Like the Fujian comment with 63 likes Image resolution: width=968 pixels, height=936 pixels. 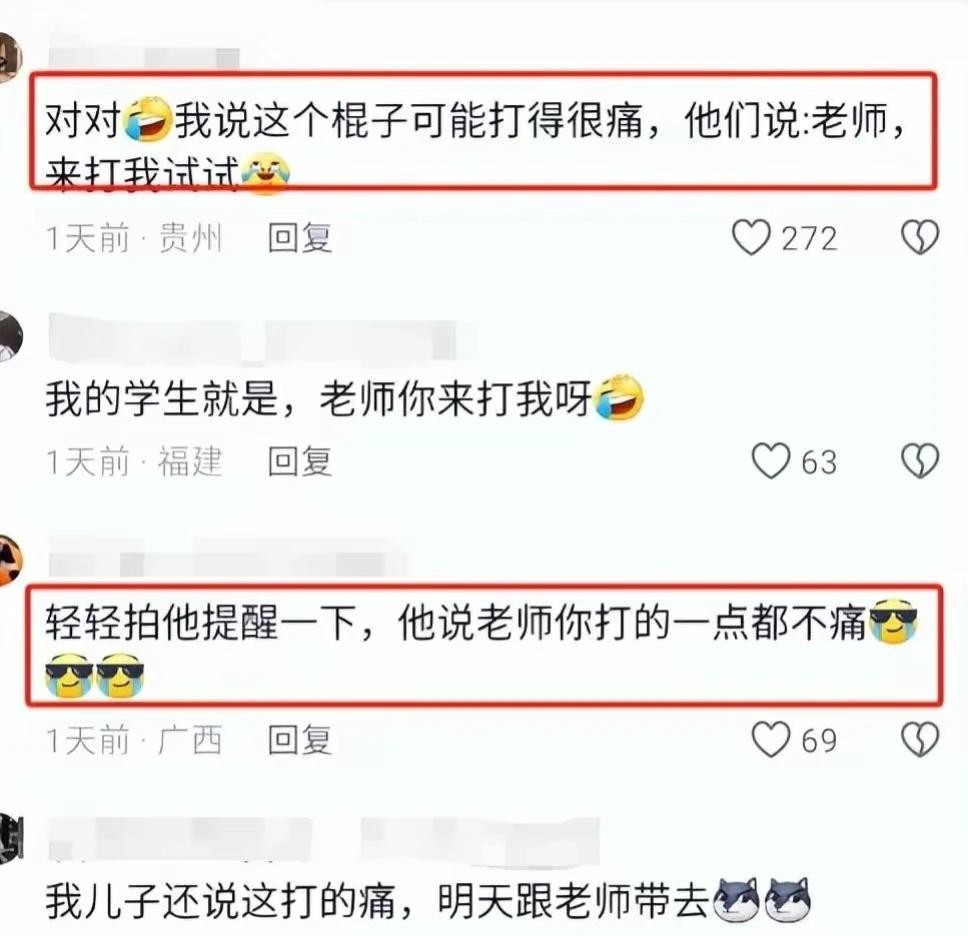coord(770,461)
